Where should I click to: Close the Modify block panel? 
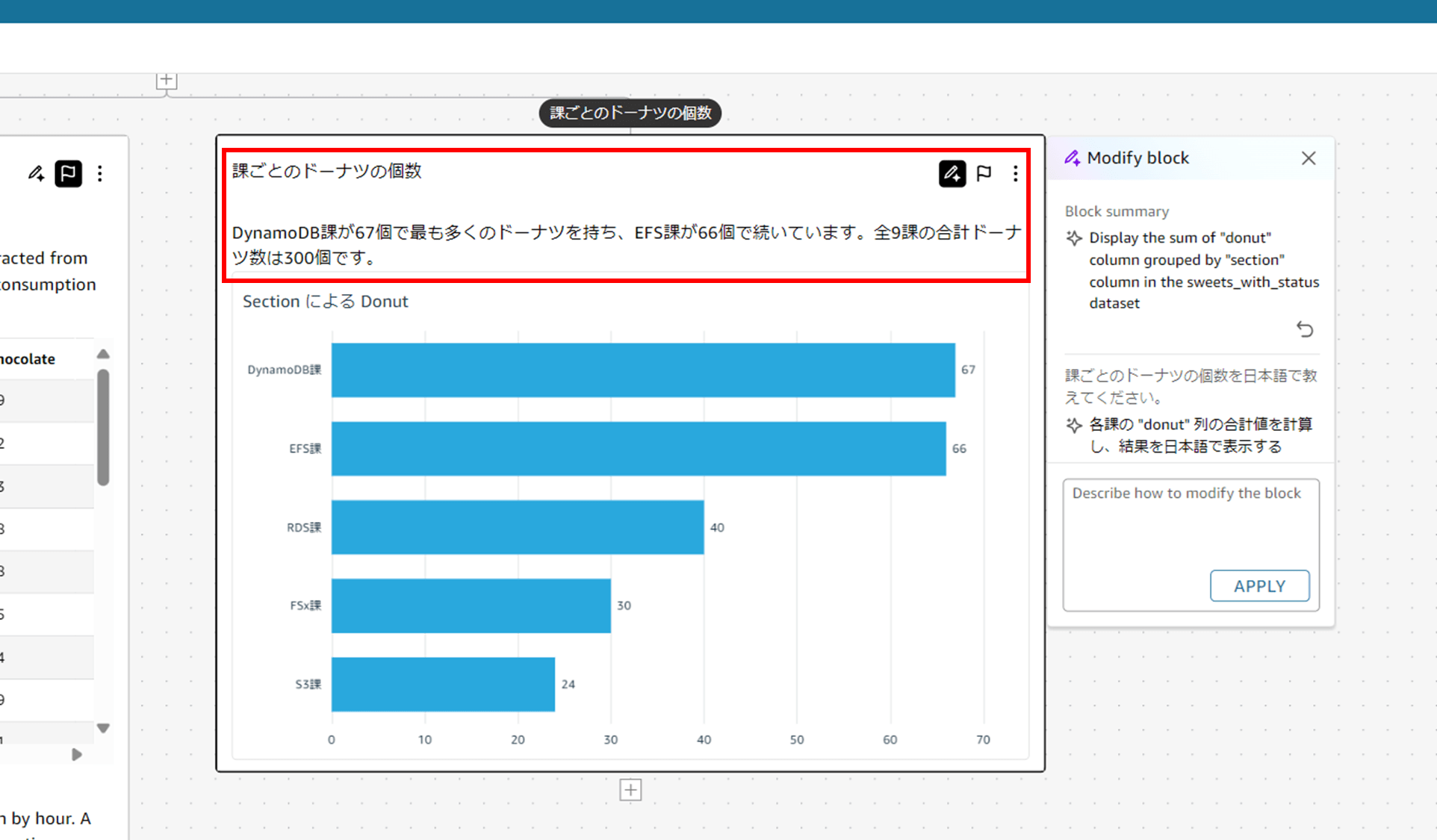coord(1308,157)
